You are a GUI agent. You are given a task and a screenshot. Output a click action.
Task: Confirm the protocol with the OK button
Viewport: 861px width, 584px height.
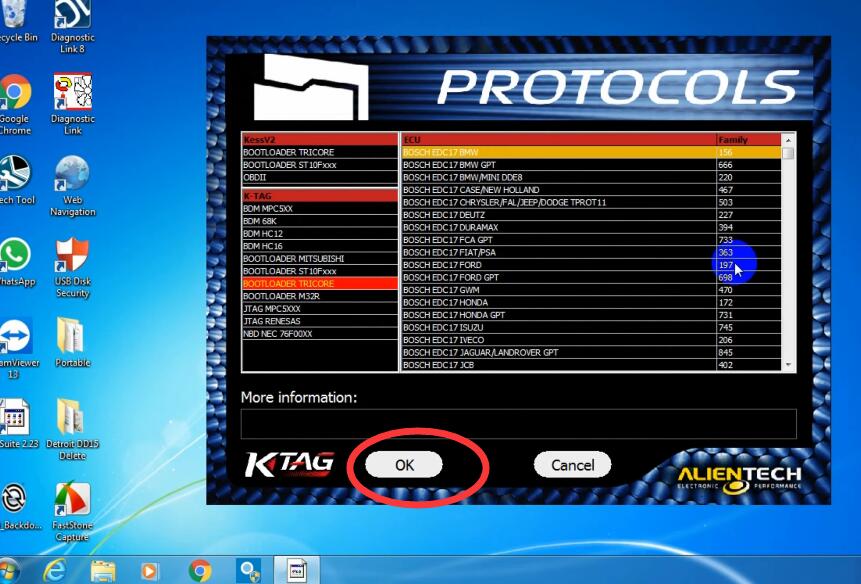point(404,465)
